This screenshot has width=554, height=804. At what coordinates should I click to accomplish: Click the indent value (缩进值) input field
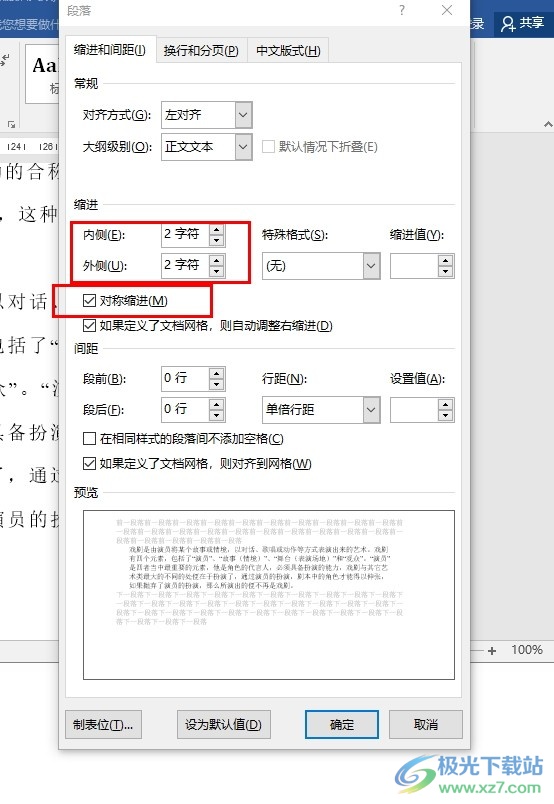tap(414, 266)
